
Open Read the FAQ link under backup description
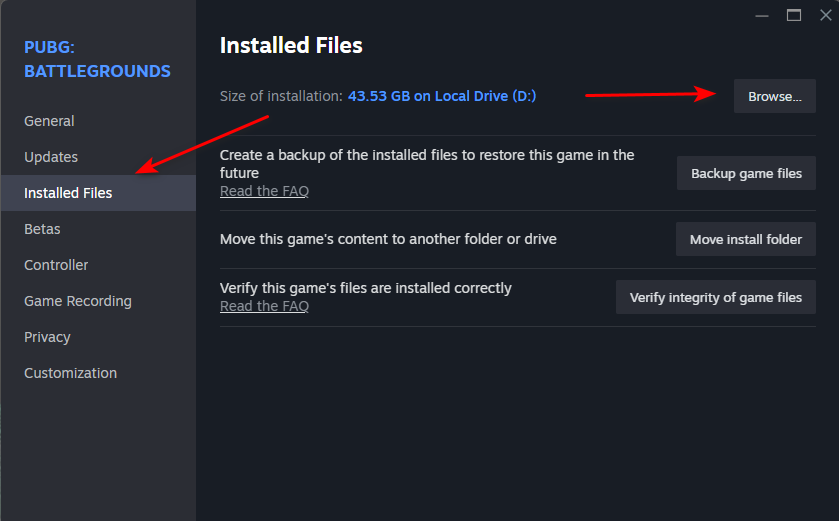(x=264, y=191)
